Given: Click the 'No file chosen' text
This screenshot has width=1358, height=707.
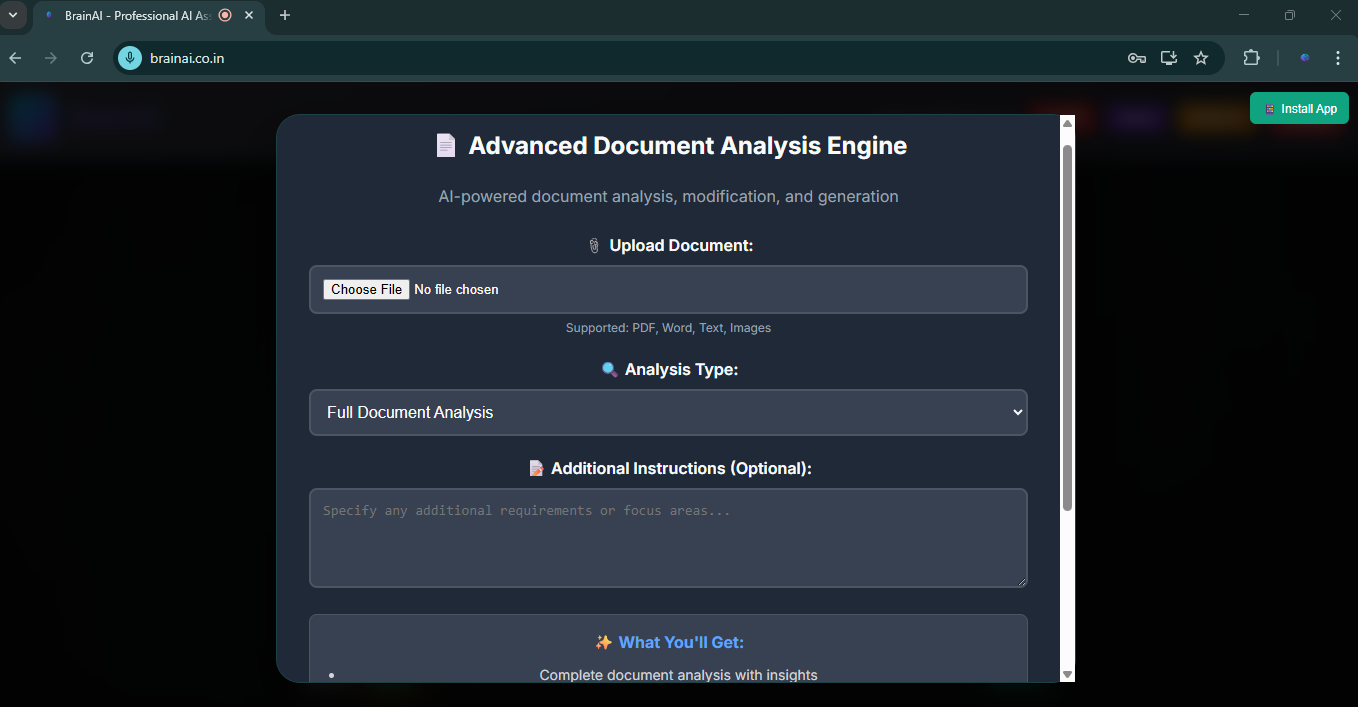Looking at the screenshot, I should tap(456, 289).
